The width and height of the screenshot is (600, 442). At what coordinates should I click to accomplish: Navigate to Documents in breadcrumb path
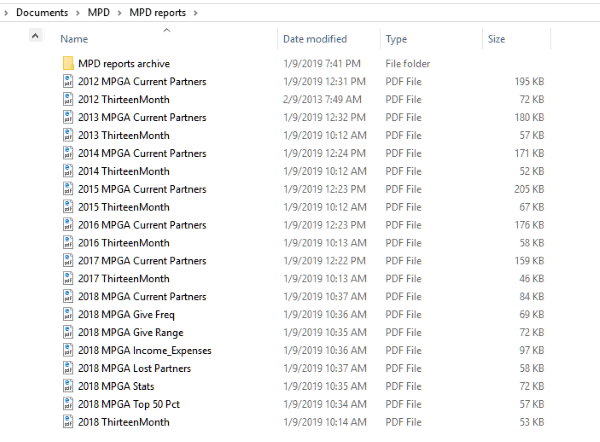41,12
